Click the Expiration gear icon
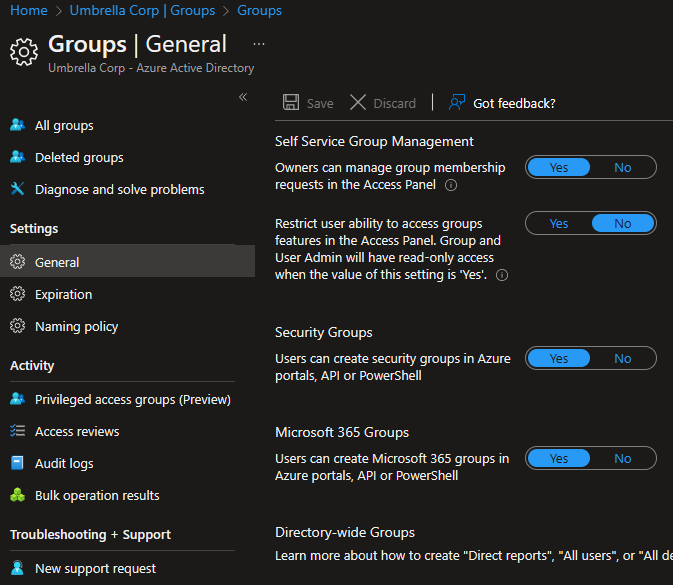This screenshot has width=673, height=585. pyautogui.click(x=17, y=294)
